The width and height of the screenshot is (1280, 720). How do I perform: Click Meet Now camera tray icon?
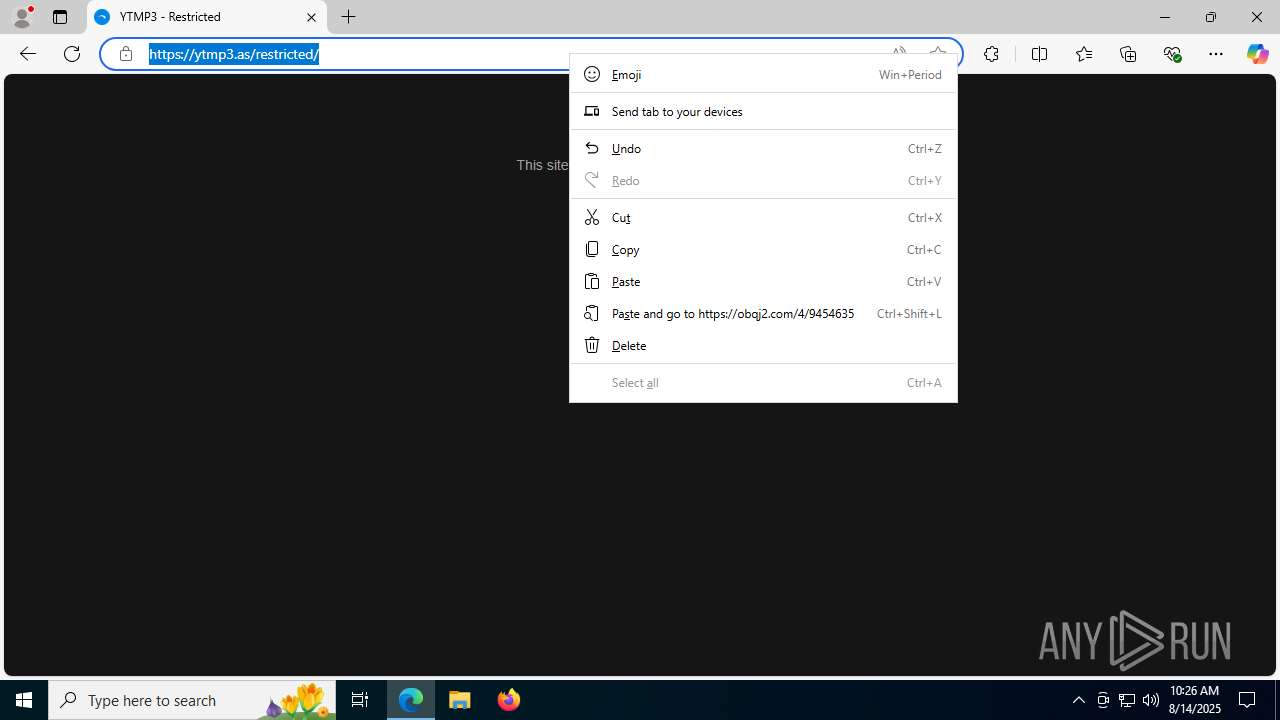click(x=1103, y=700)
